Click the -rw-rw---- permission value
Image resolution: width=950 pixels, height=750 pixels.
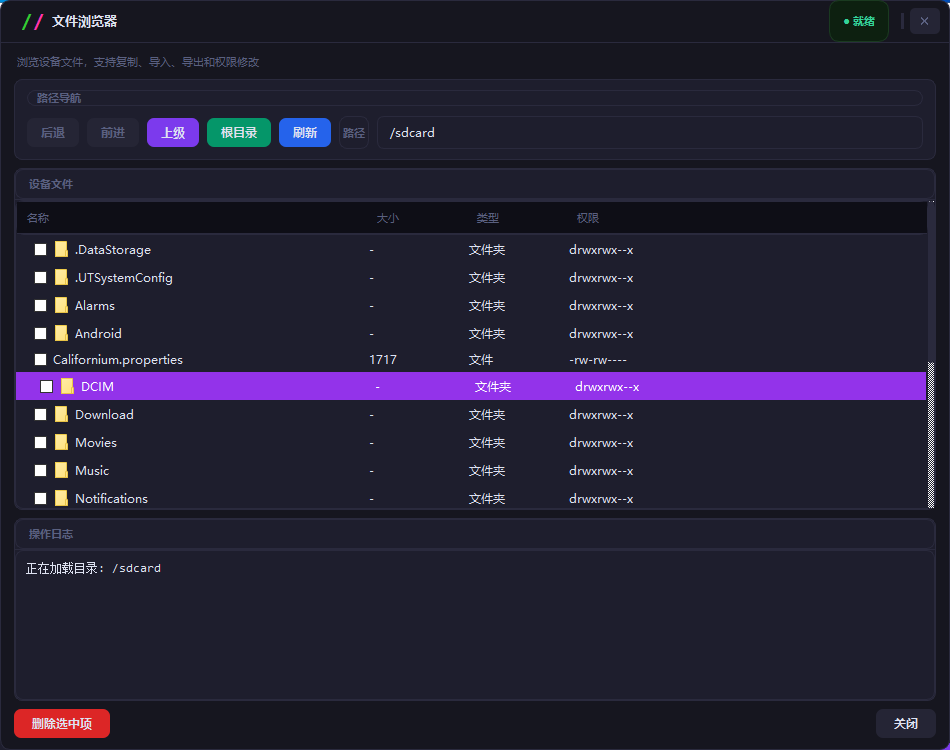(598, 360)
